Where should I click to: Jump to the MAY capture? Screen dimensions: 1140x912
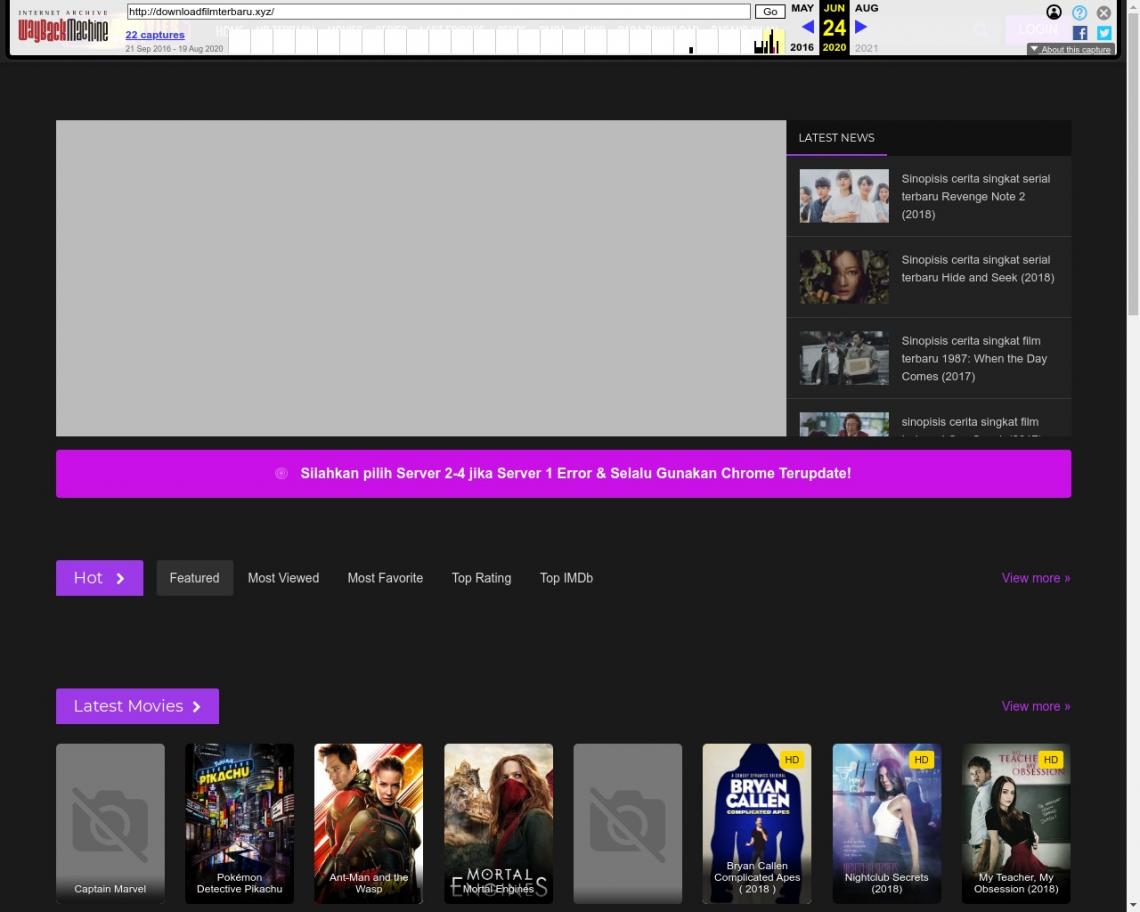(x=802, y=8)
